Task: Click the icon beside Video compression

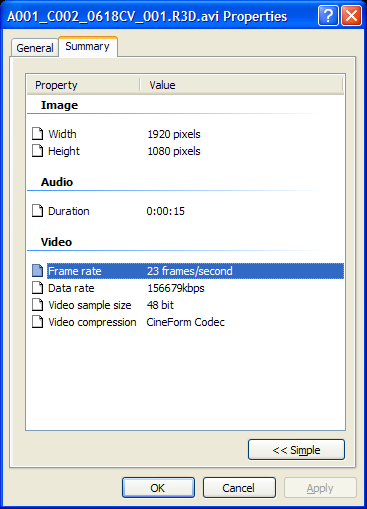Action: [38, 322]
